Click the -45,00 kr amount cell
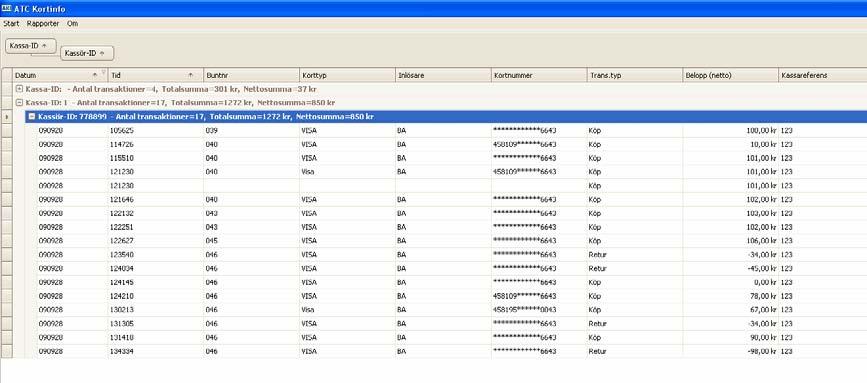 (730, 269)
